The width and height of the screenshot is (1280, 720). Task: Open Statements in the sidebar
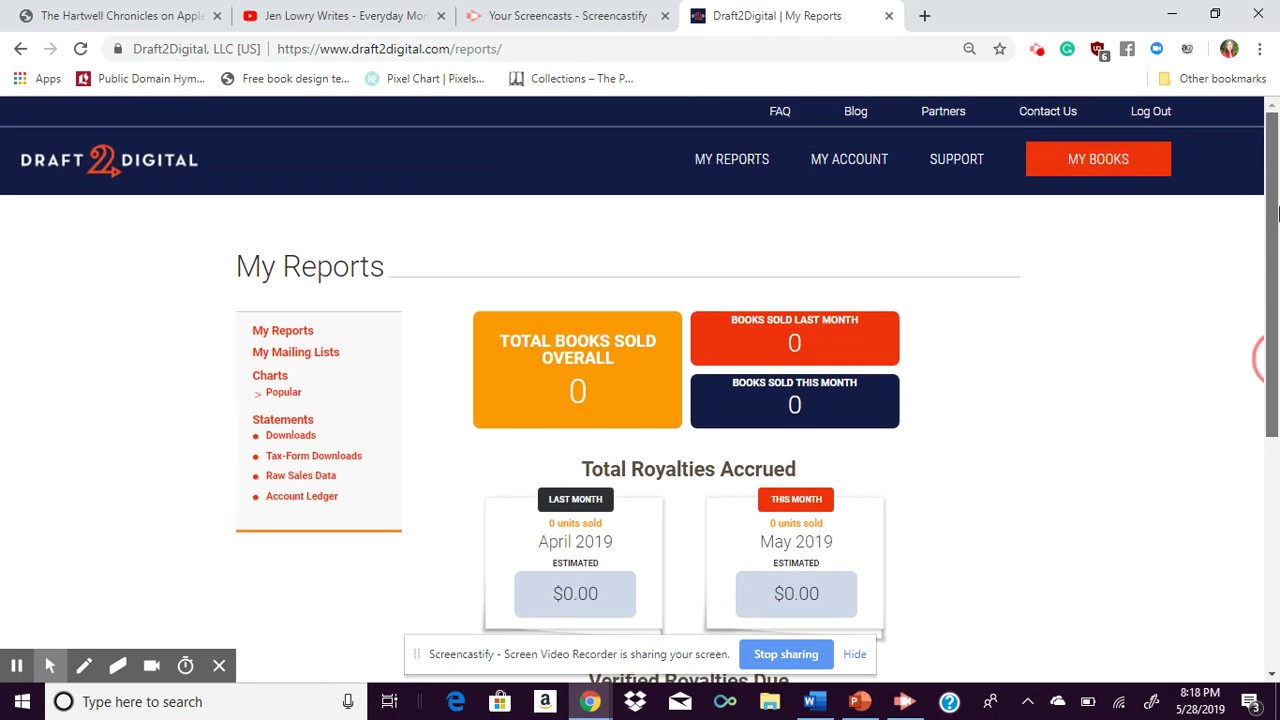(x=283, y=419)
